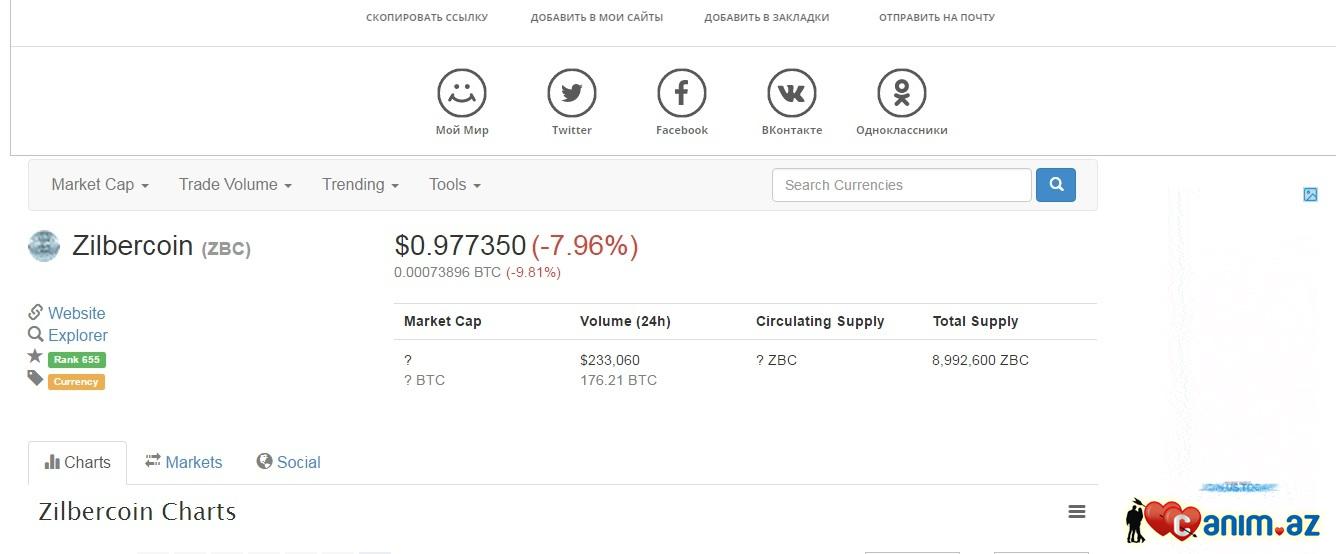Viewport: 1336px width, 554px height.
Task: Click the Facebook share icon
Action: (x=682, y=94)
